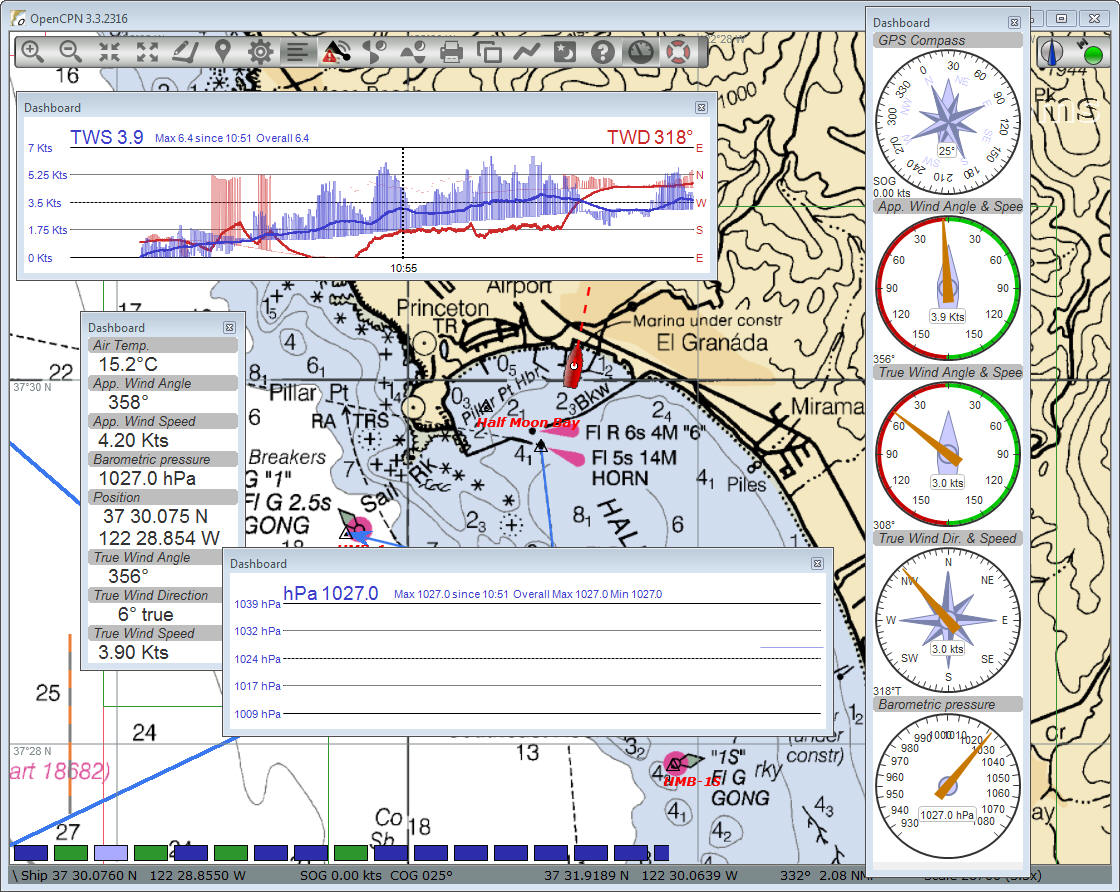The image size is (1120, 892).
Task: Drop a mark with the pin tool
Action: [x=222, y=52]
